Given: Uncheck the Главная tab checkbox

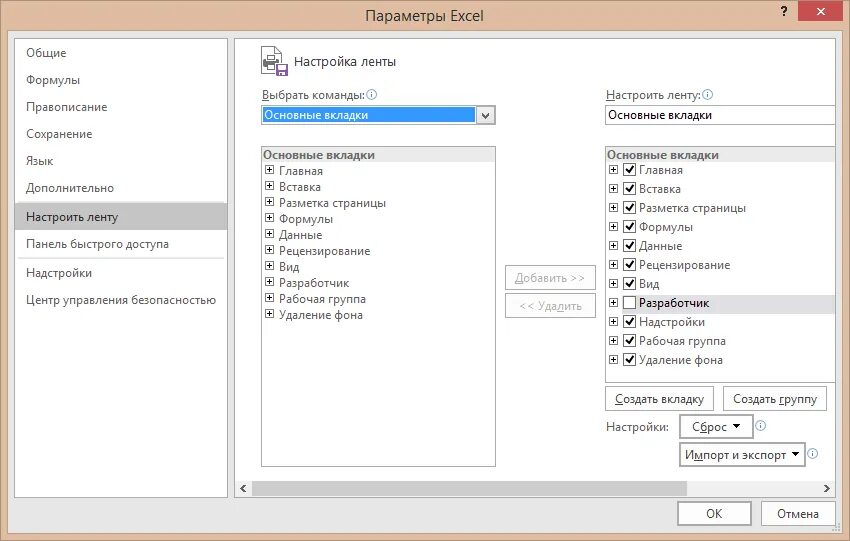Looking at the screenshot, I should pyautogui.click(x=629, y=170).
